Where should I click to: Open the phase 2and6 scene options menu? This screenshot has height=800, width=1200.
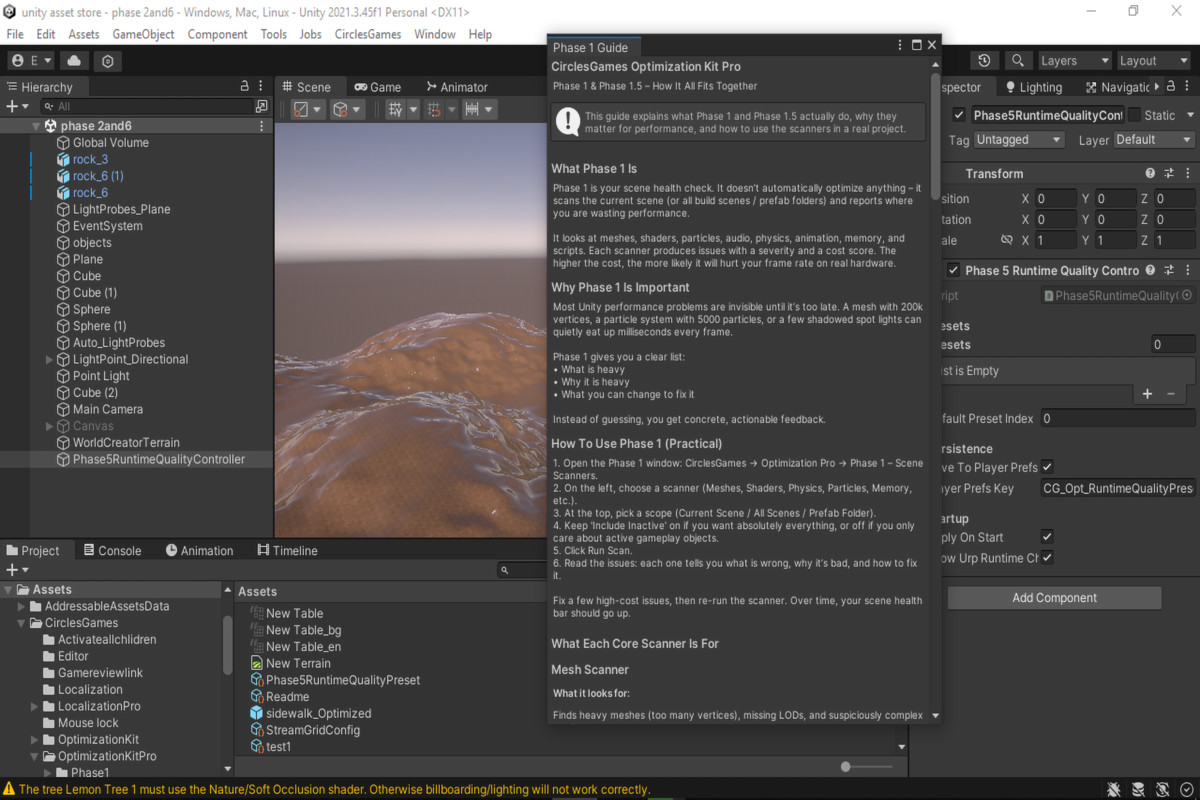[262, 126]
